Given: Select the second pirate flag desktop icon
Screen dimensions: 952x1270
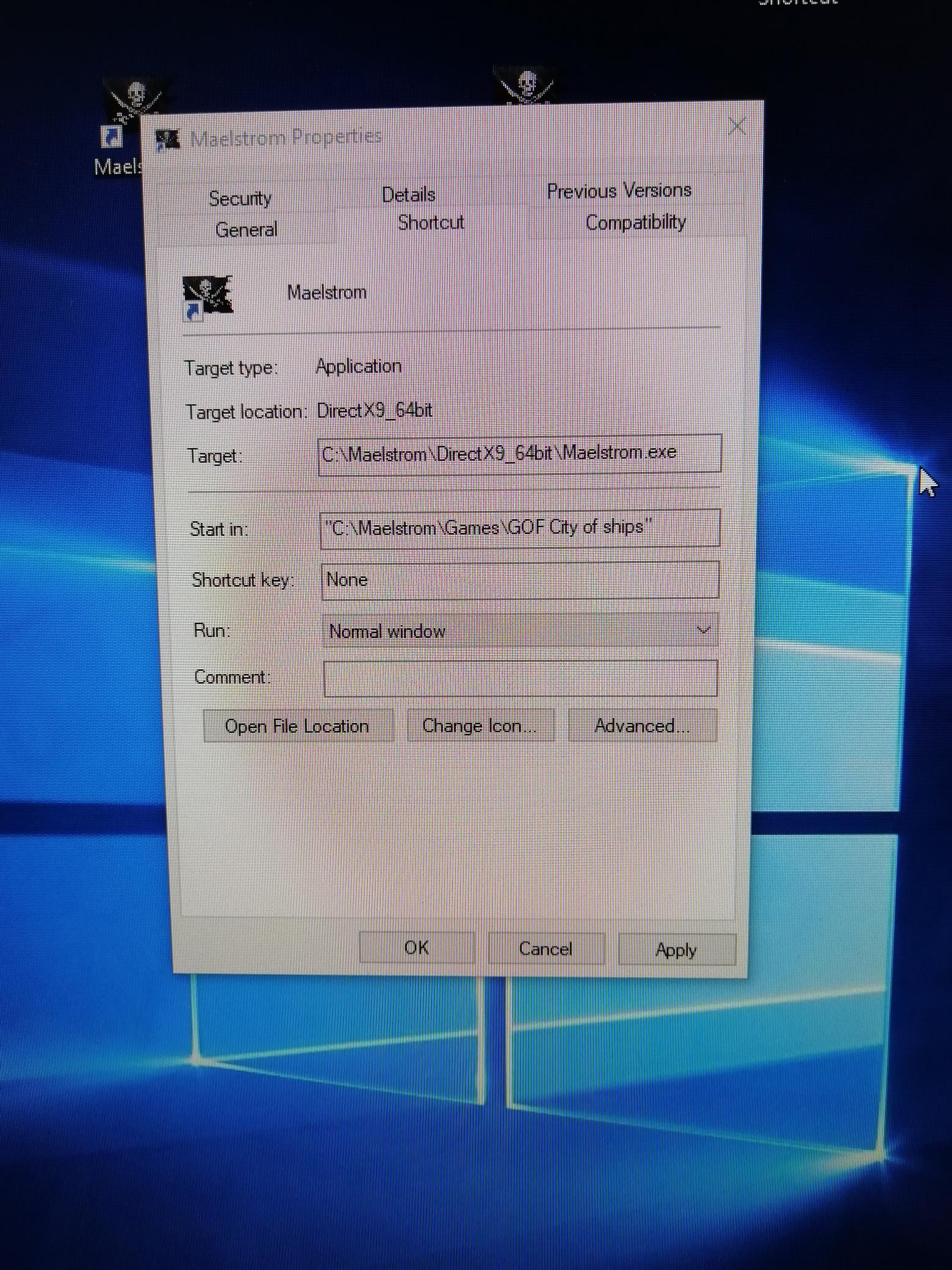Looking at the screenshot, I should click(x=525, y=85).
